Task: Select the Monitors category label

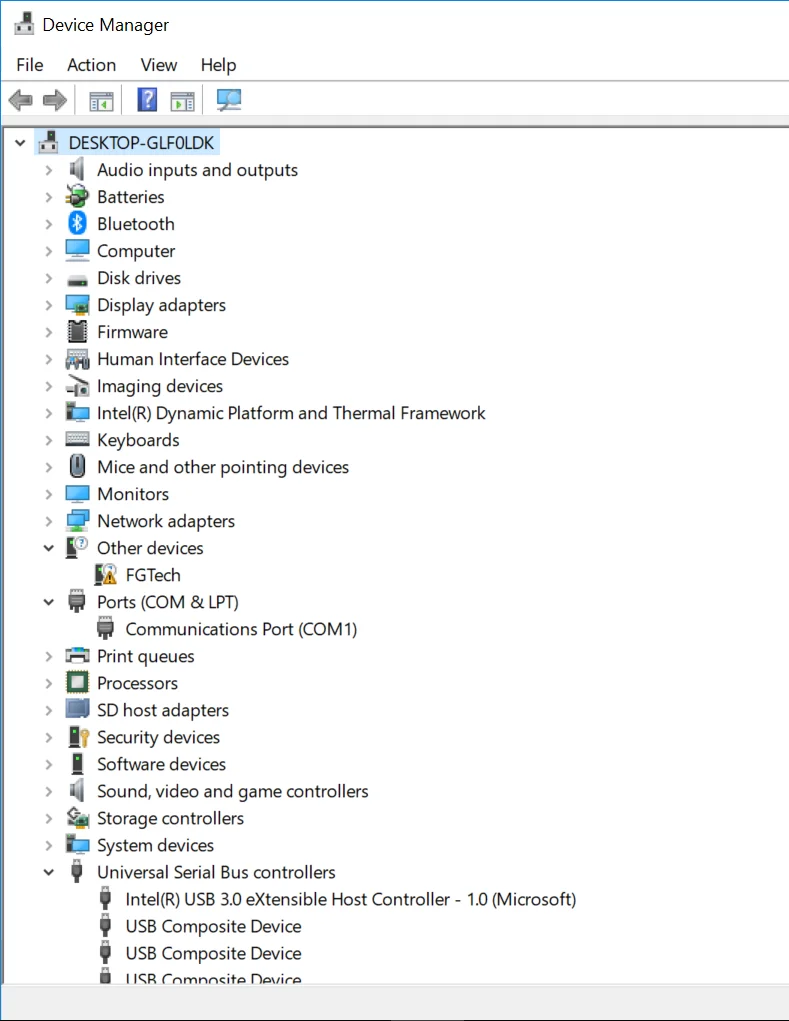Action: coord(133,494)
